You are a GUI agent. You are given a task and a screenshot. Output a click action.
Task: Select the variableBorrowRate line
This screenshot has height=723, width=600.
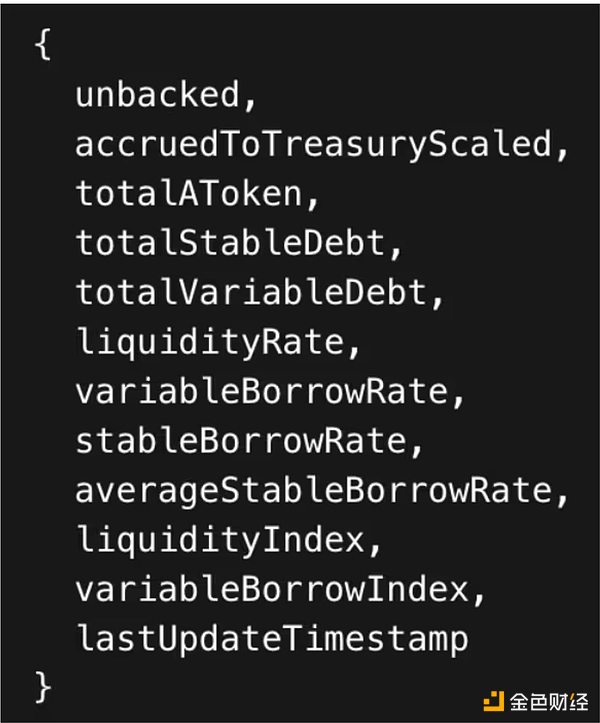(x=261, y=391)
